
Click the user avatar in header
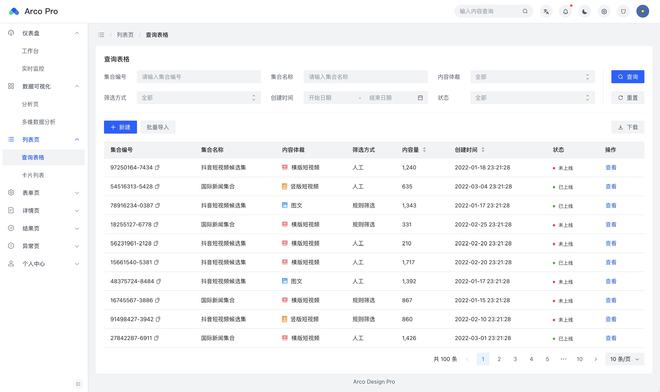click(x=642, y=11)
